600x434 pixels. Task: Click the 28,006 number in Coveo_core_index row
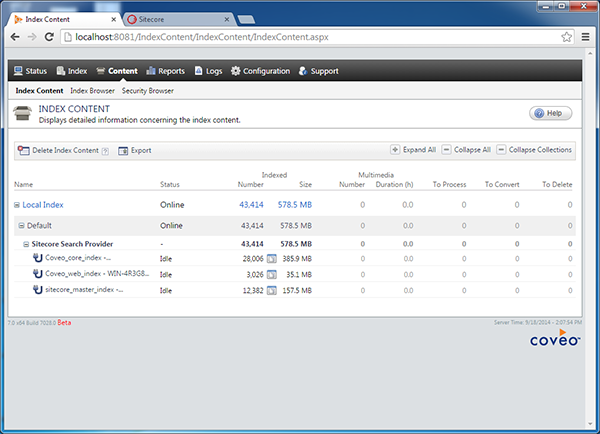click(253, 259)
